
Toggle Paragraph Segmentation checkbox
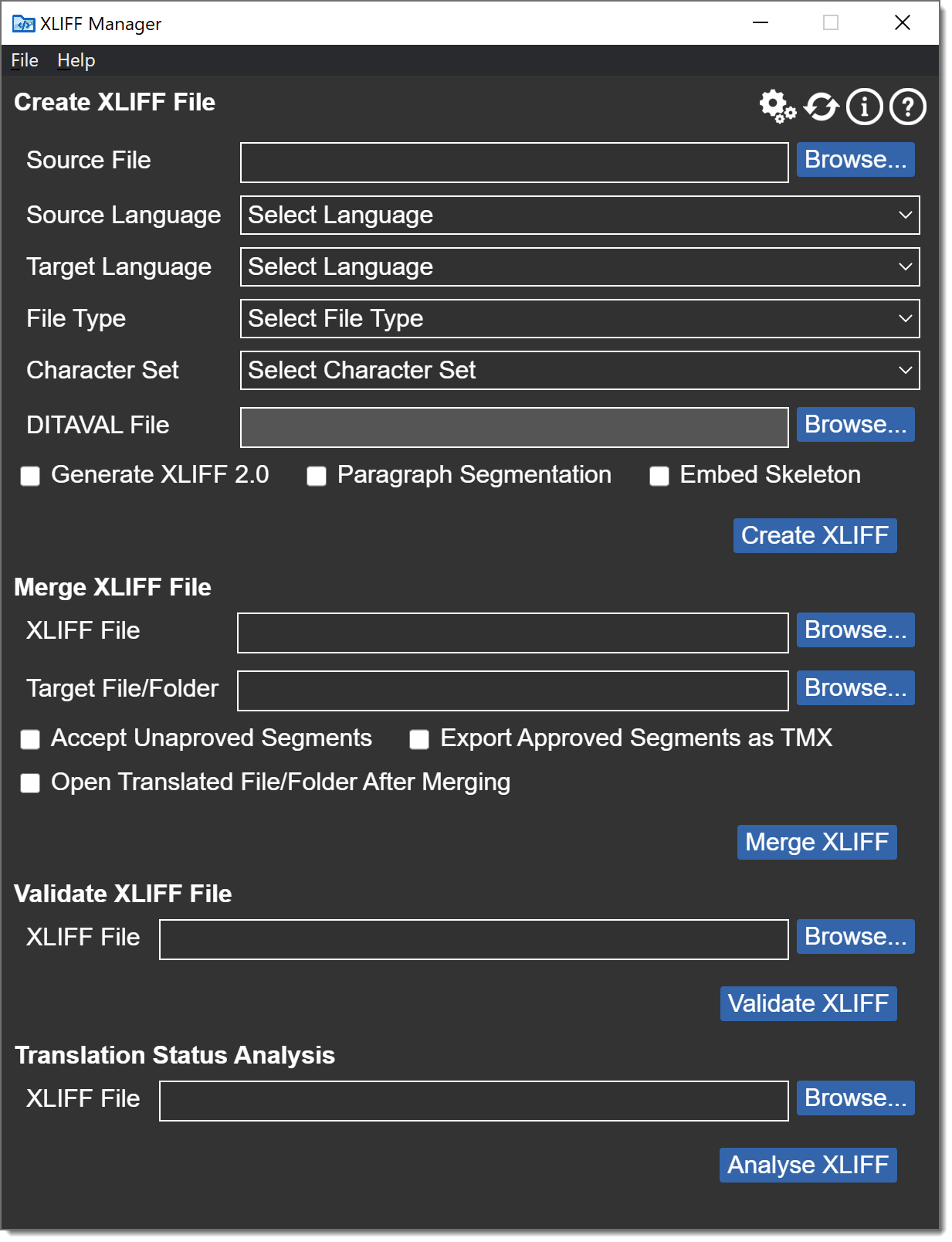tap(317, 476)
